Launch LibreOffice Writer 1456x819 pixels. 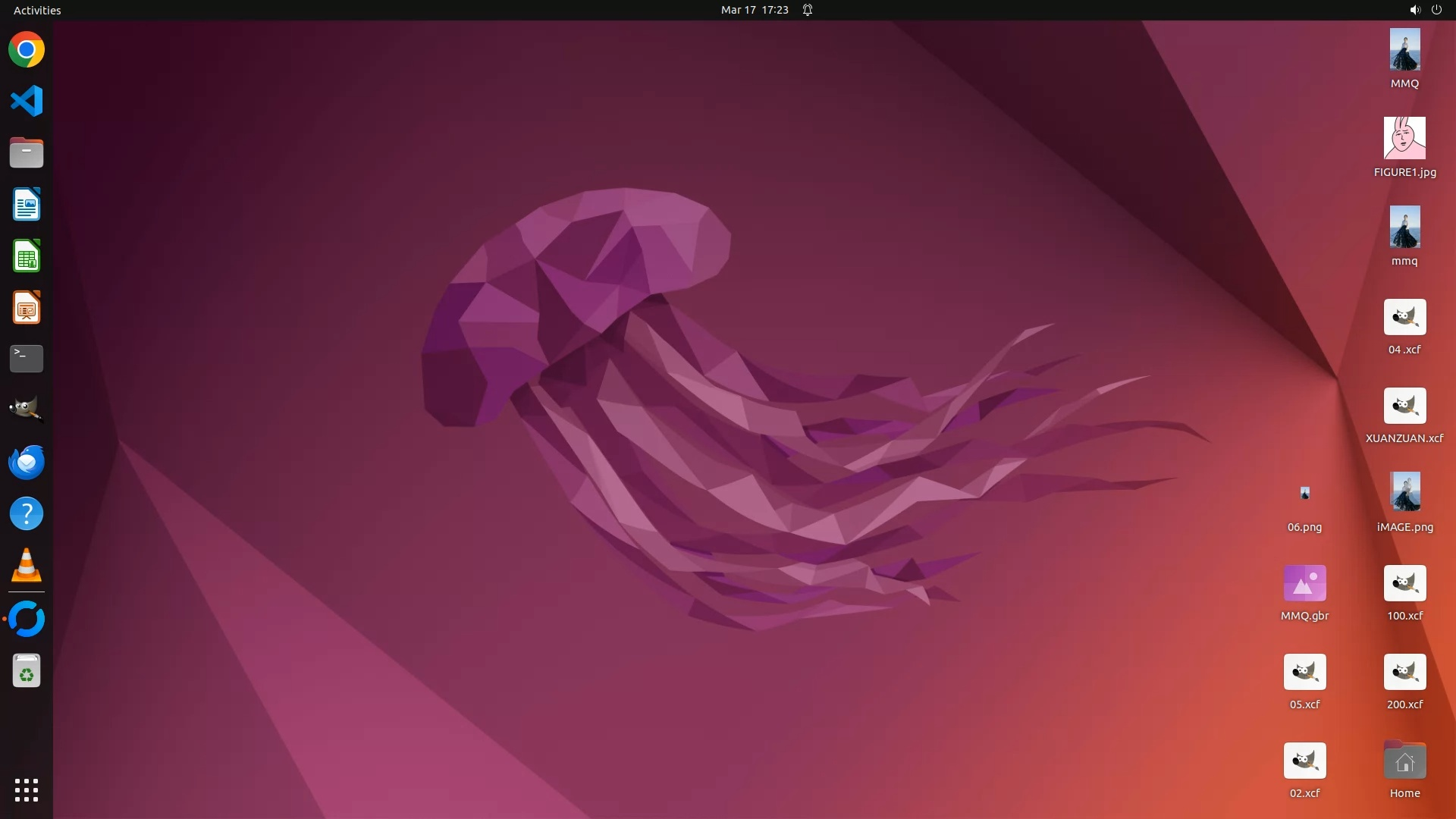pos(27,205)
